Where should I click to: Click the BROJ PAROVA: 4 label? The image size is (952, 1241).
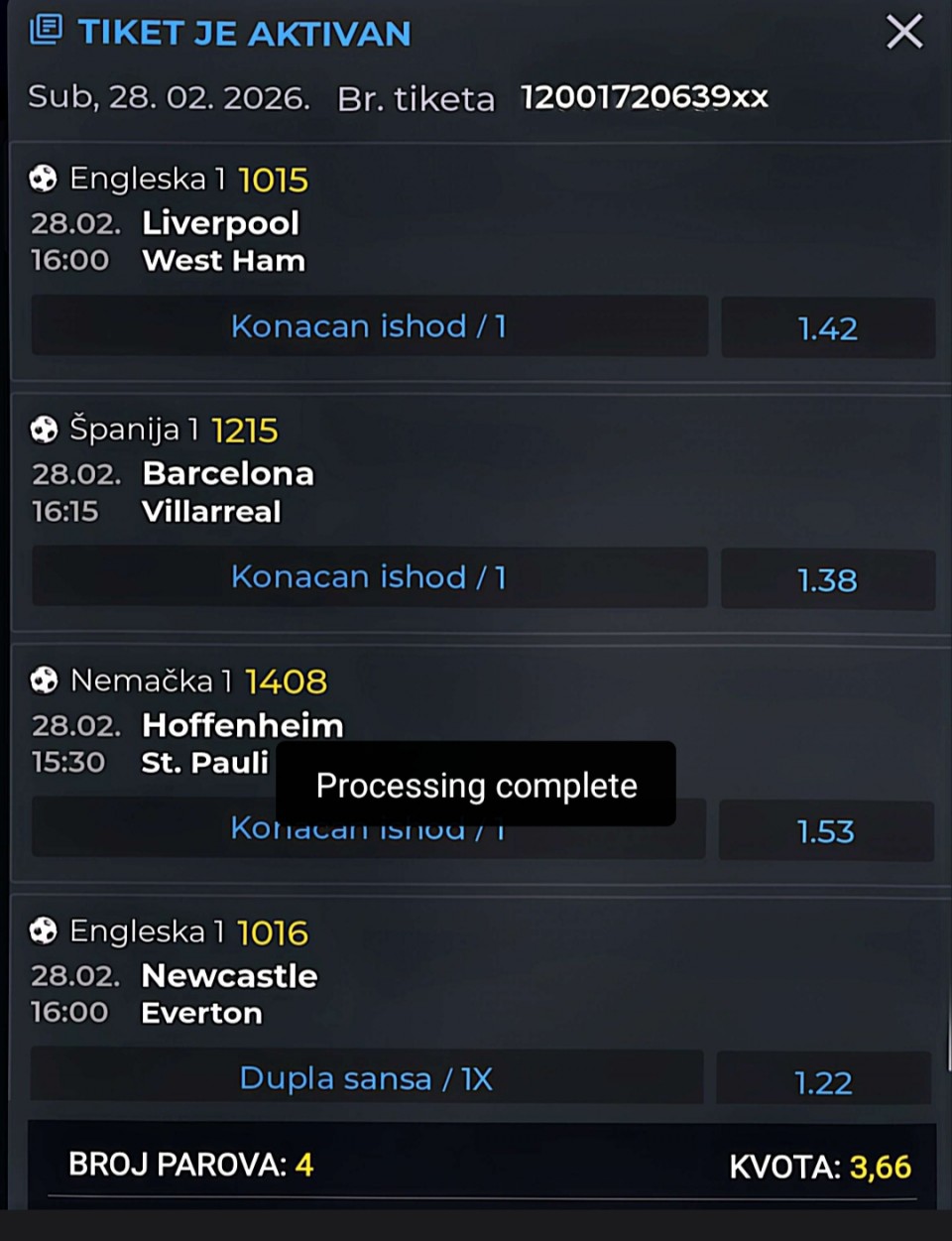[190, 1164]
